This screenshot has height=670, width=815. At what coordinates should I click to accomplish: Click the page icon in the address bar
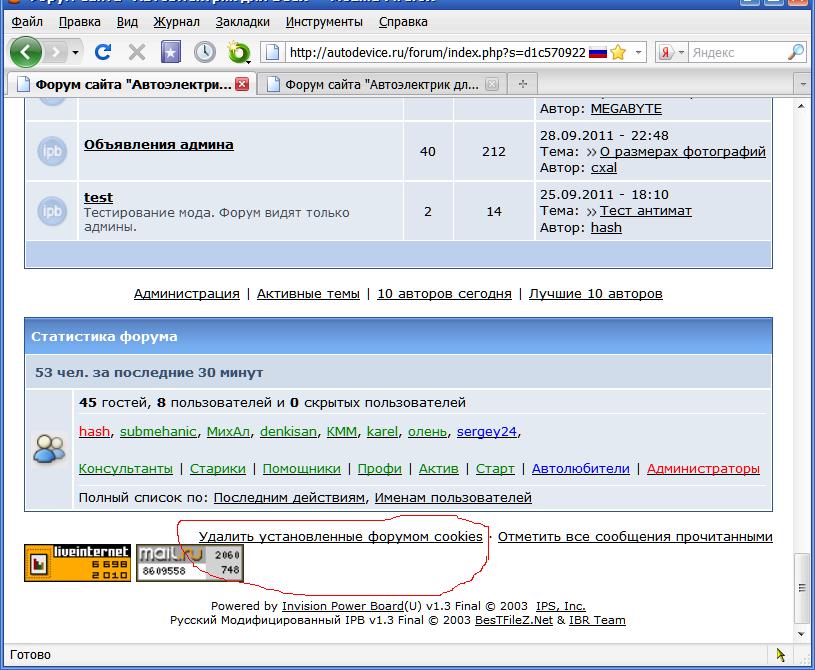pyautogui.click(x=272, y=52)
